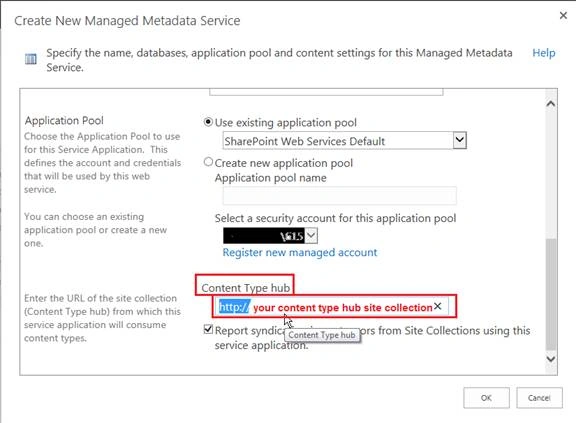576x423 pixels.
Task: Expand the SharePoint Web Services Default dropdown
Action: point(460,140)
